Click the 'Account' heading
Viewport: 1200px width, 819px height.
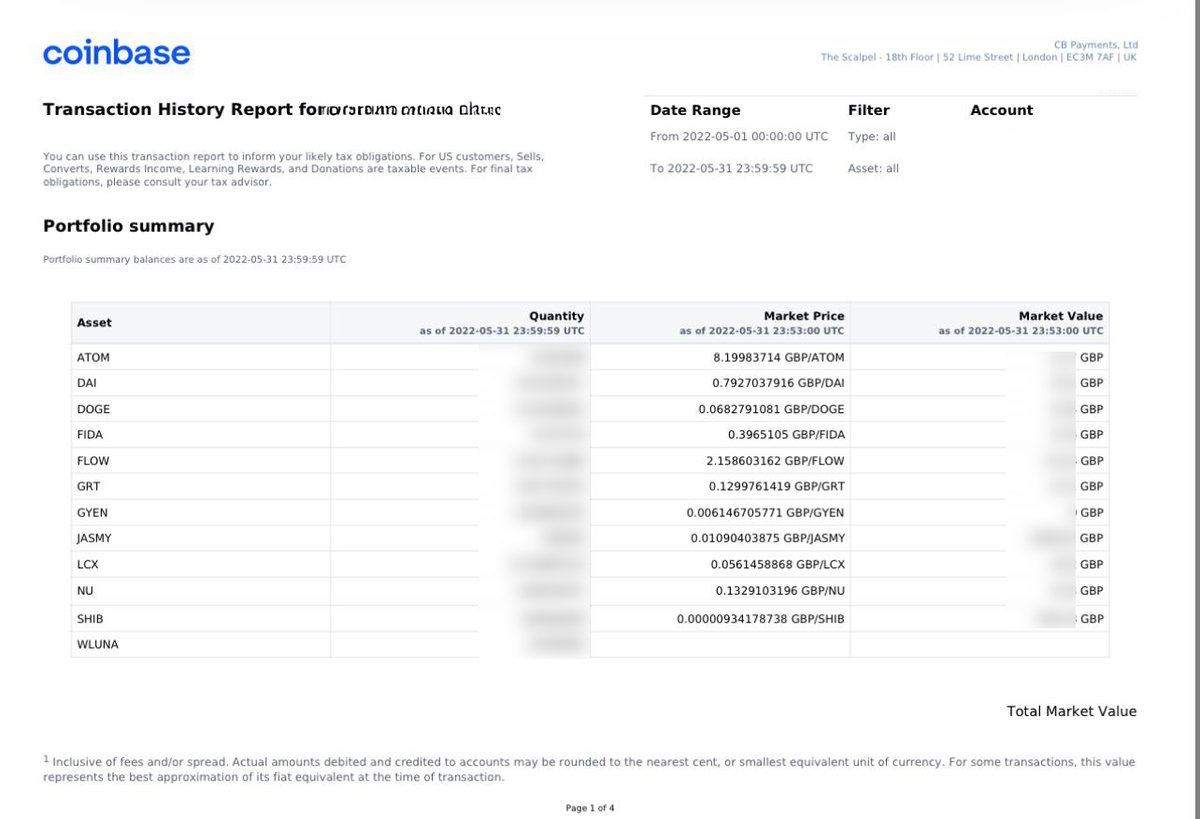(x=1001, y=110)
